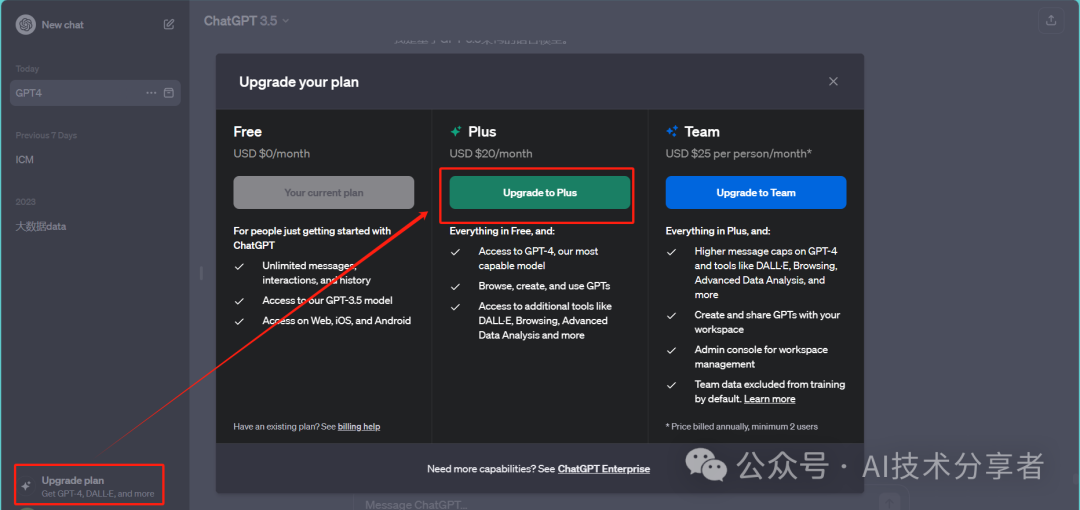1080x510 pixels.
Task: Open the 大数据data conversation
Action: (x=41, y=226)
